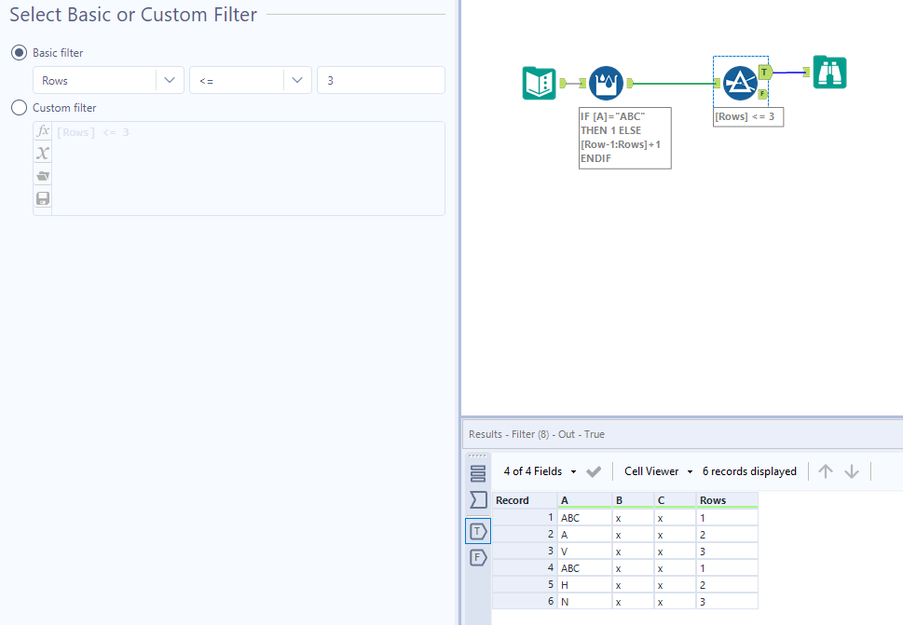Select the Filter tool on canvas

click(x=740, y=84)
